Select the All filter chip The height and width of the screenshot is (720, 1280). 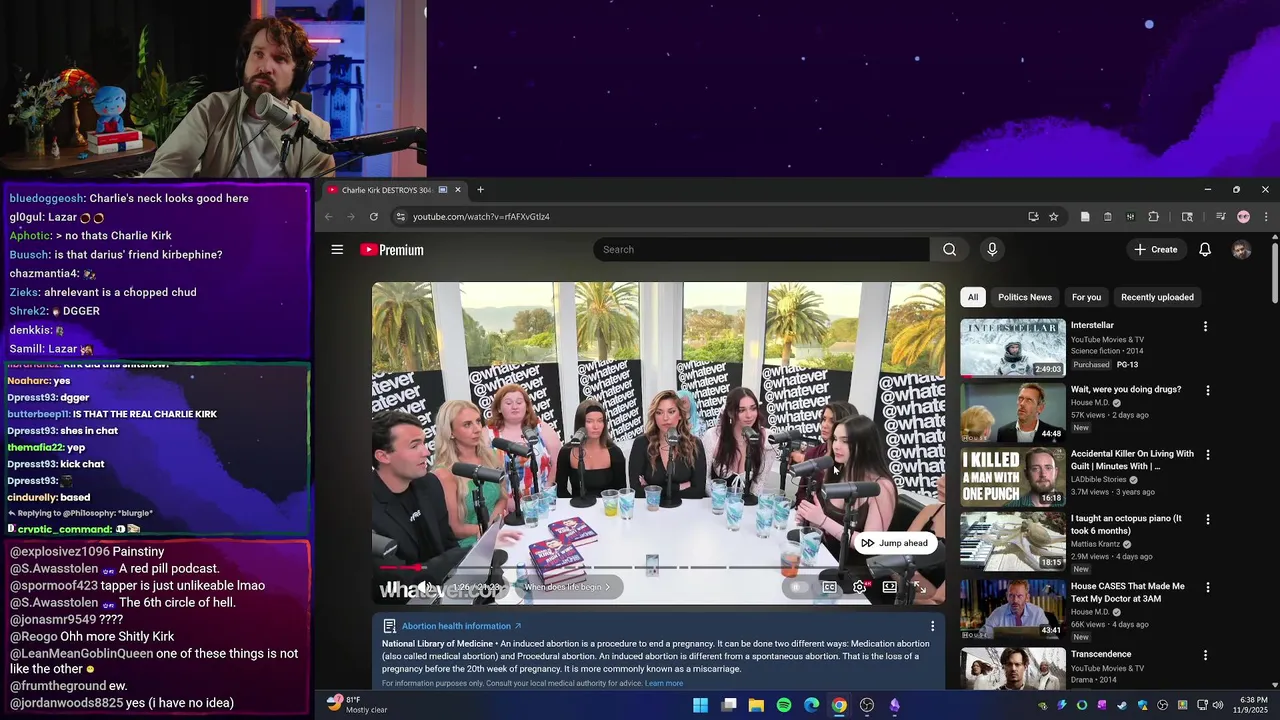[x=973, y=297]
